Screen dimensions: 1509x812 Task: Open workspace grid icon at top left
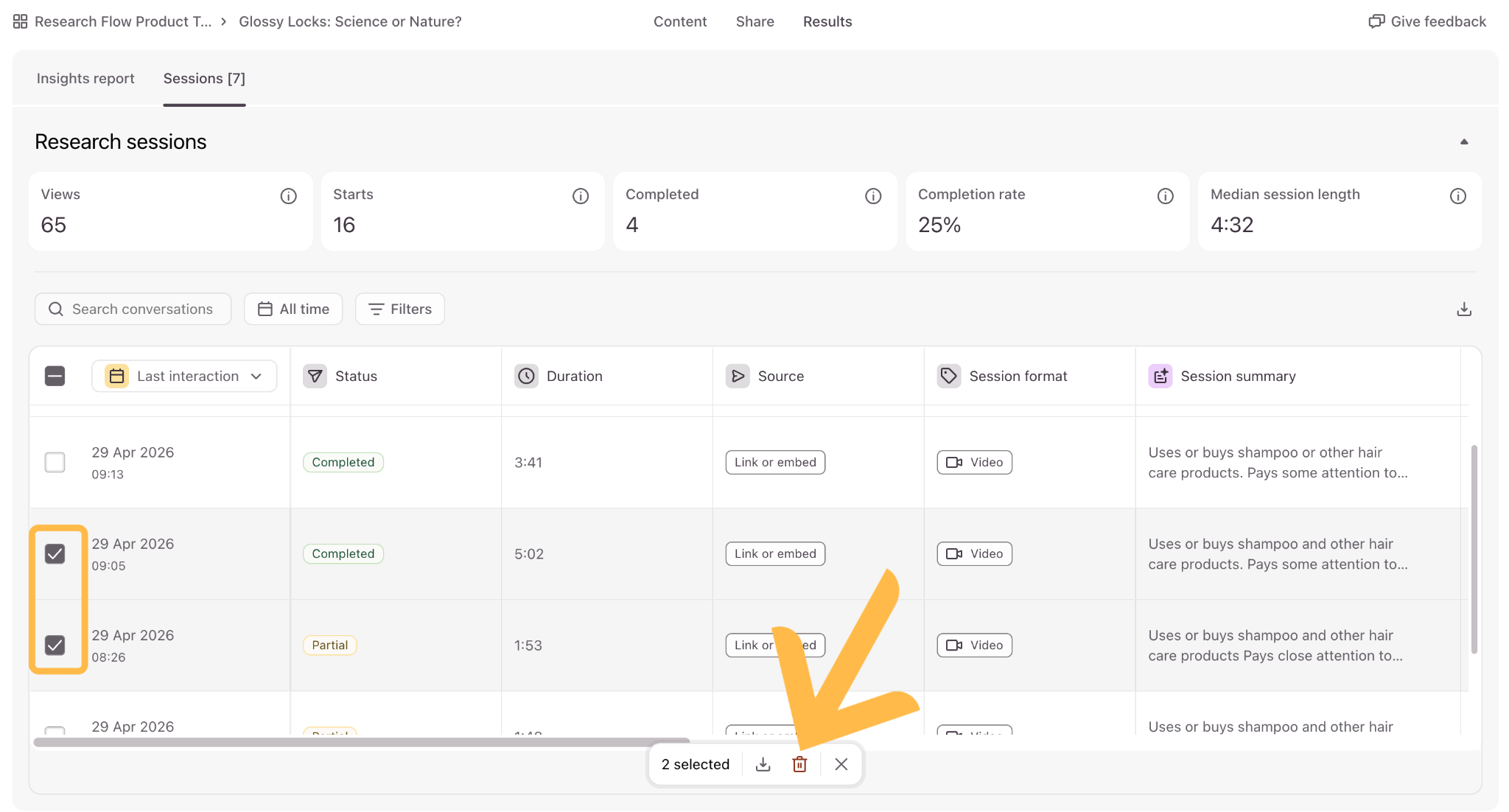20,21
